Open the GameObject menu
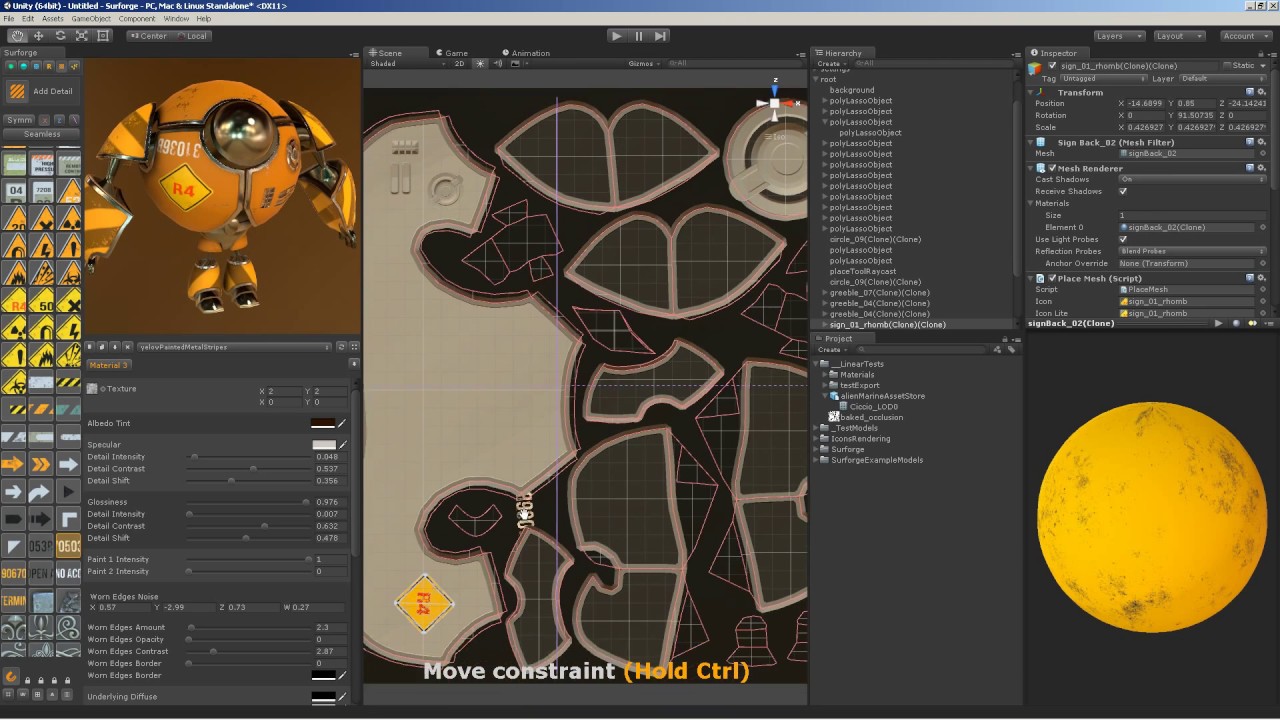1280x720 pixels. [x=91, y=19]
